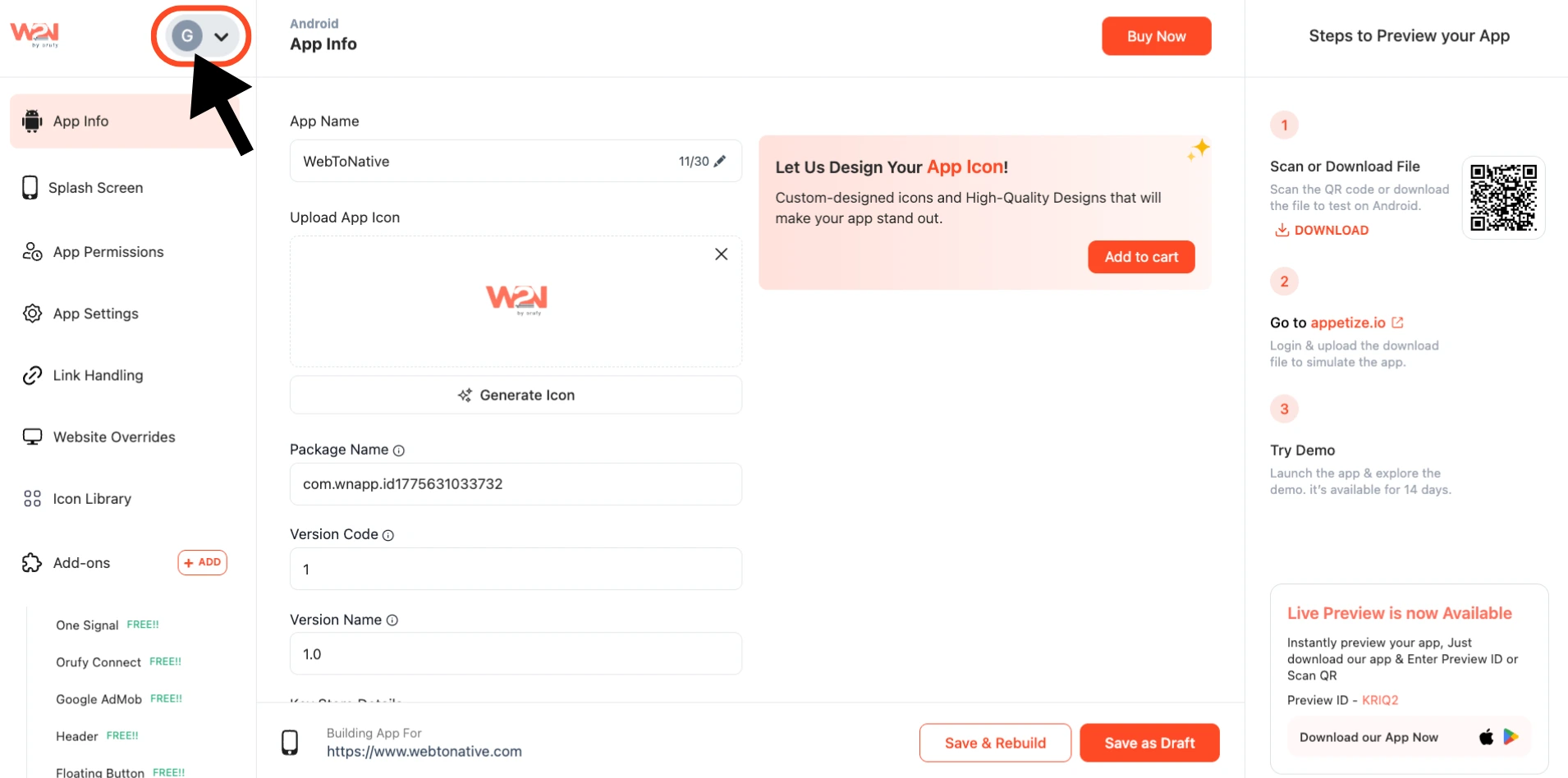The height and width of the screenshot is (778, 1568).
Task: Click the pencil icon to edit App Name
Action: (720, 162)
